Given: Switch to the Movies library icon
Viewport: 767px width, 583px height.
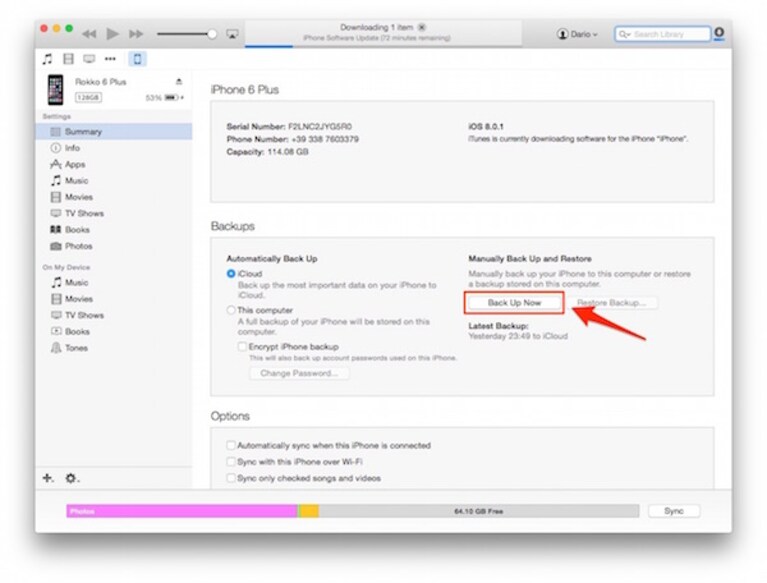Looking at the screenshot, I should [x=68, y=59].
